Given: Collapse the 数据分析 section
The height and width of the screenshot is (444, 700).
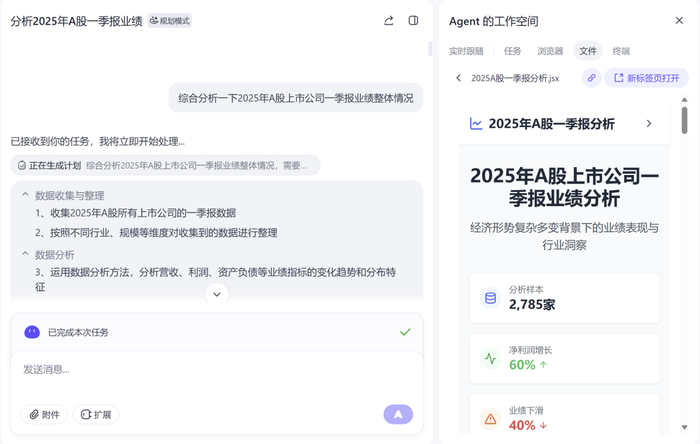Looking at the screenshot, I should tap(26, 254).
